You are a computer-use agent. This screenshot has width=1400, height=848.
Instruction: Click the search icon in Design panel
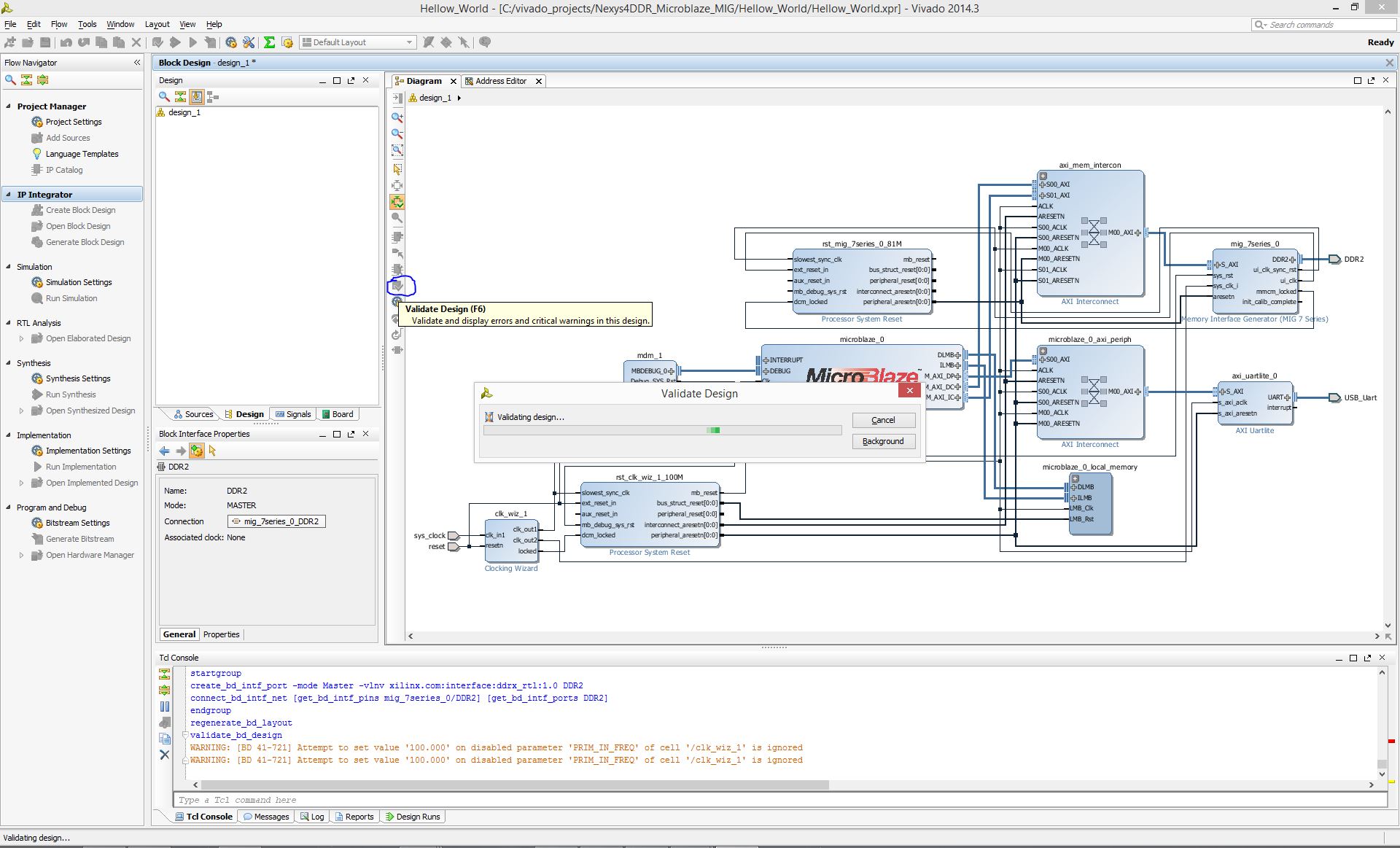(164, 96)
